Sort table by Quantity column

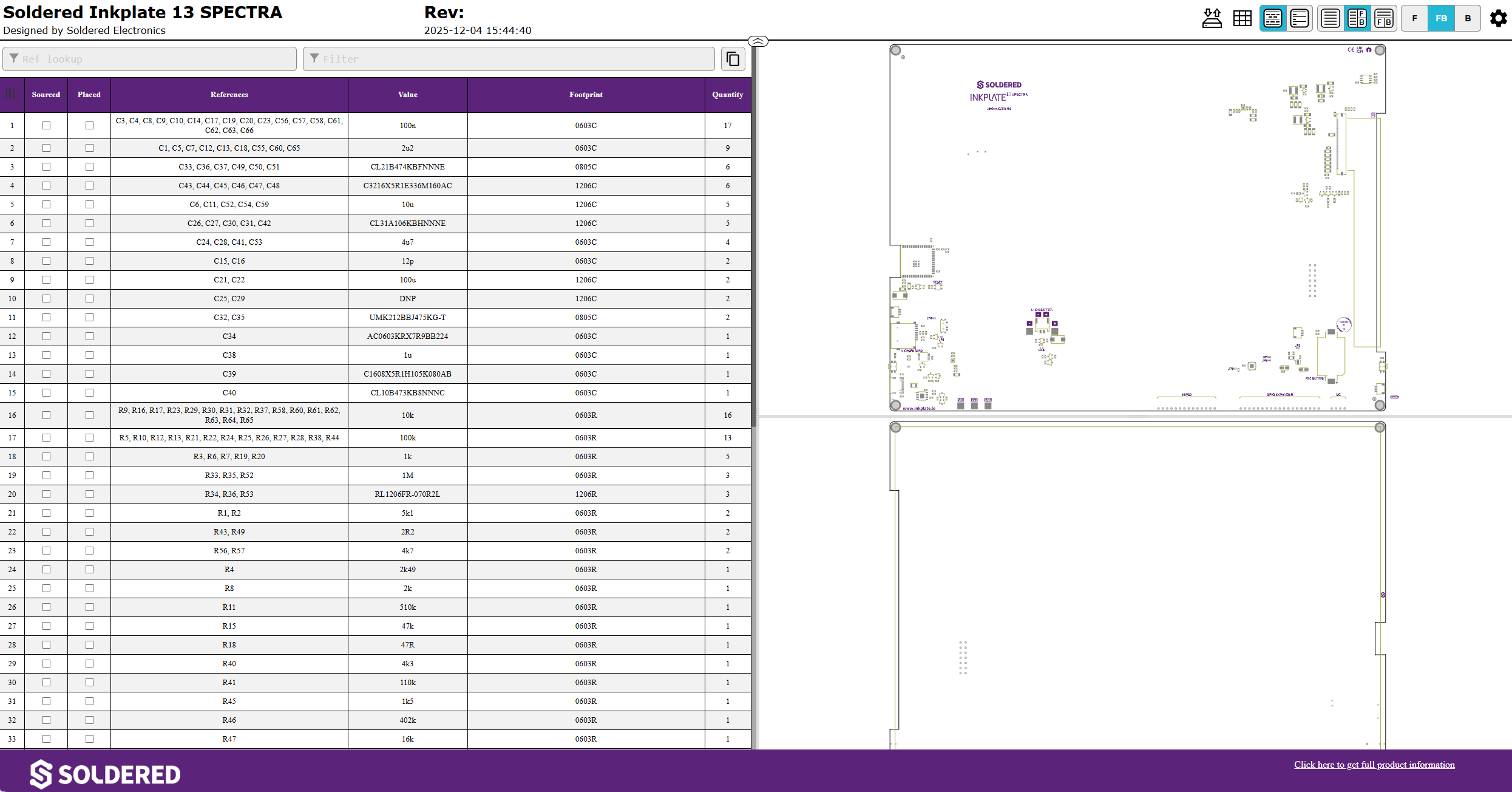tap(728, 95)
